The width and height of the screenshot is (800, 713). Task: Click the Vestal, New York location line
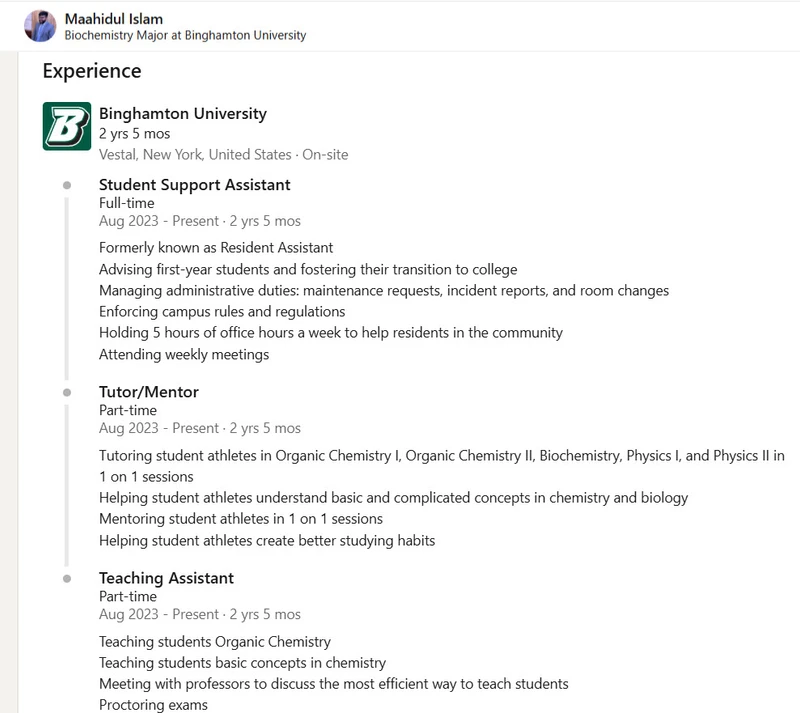[223, 154]
